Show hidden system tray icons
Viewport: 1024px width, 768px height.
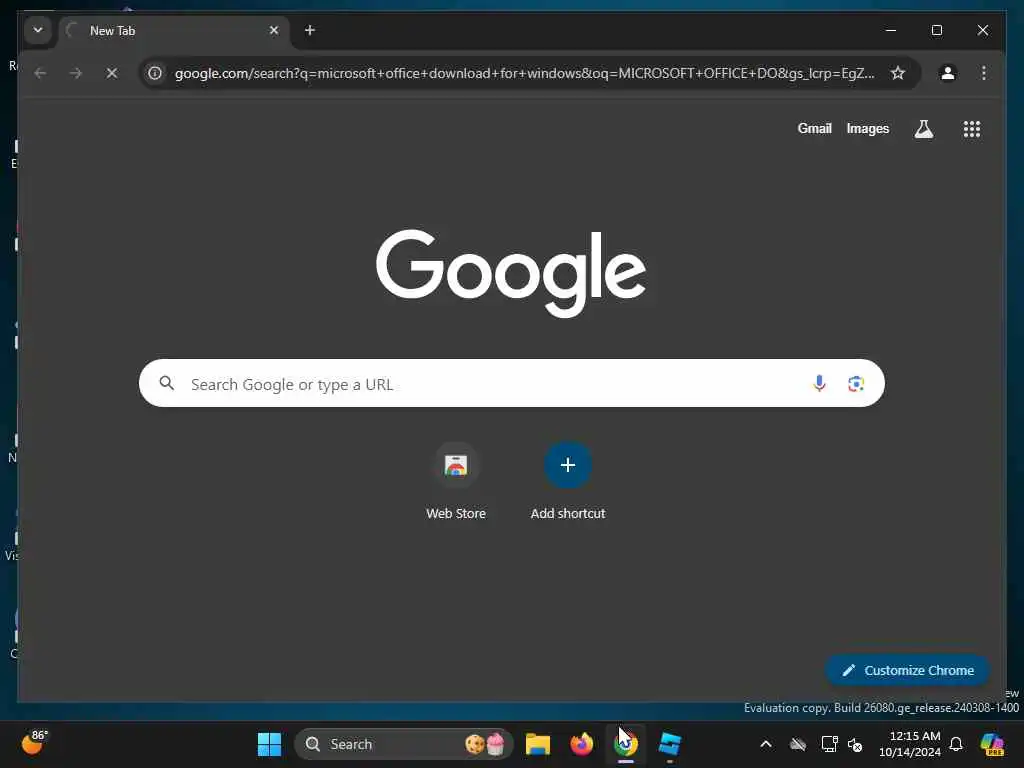pyautogui.click(x=765, y=744)
